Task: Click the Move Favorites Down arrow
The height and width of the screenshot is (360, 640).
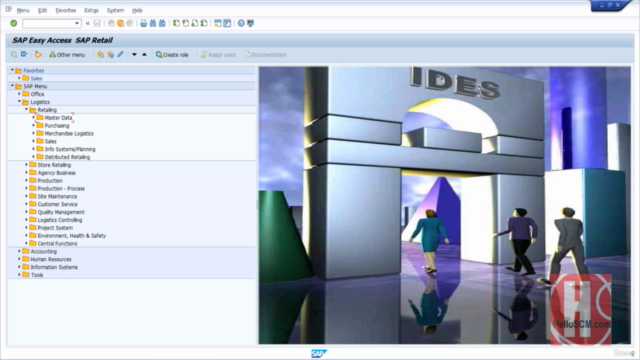Action: 134,54
